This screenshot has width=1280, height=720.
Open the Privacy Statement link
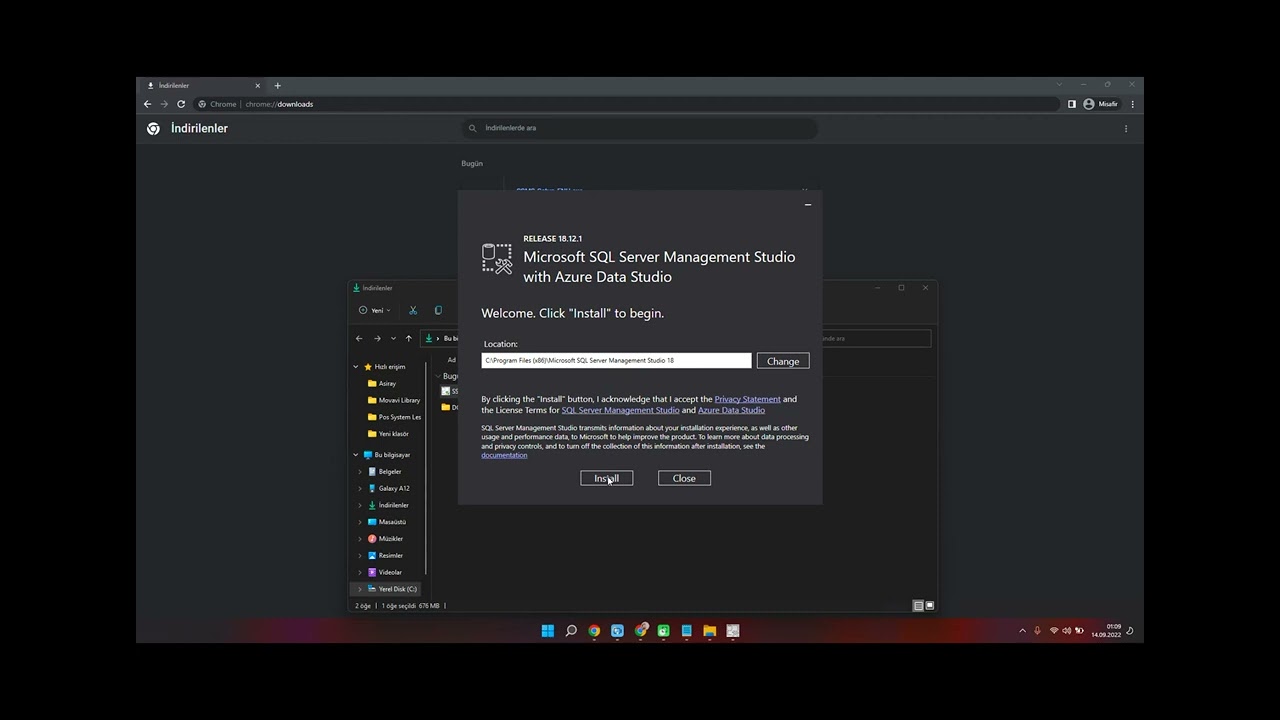[x=747, y=399]
